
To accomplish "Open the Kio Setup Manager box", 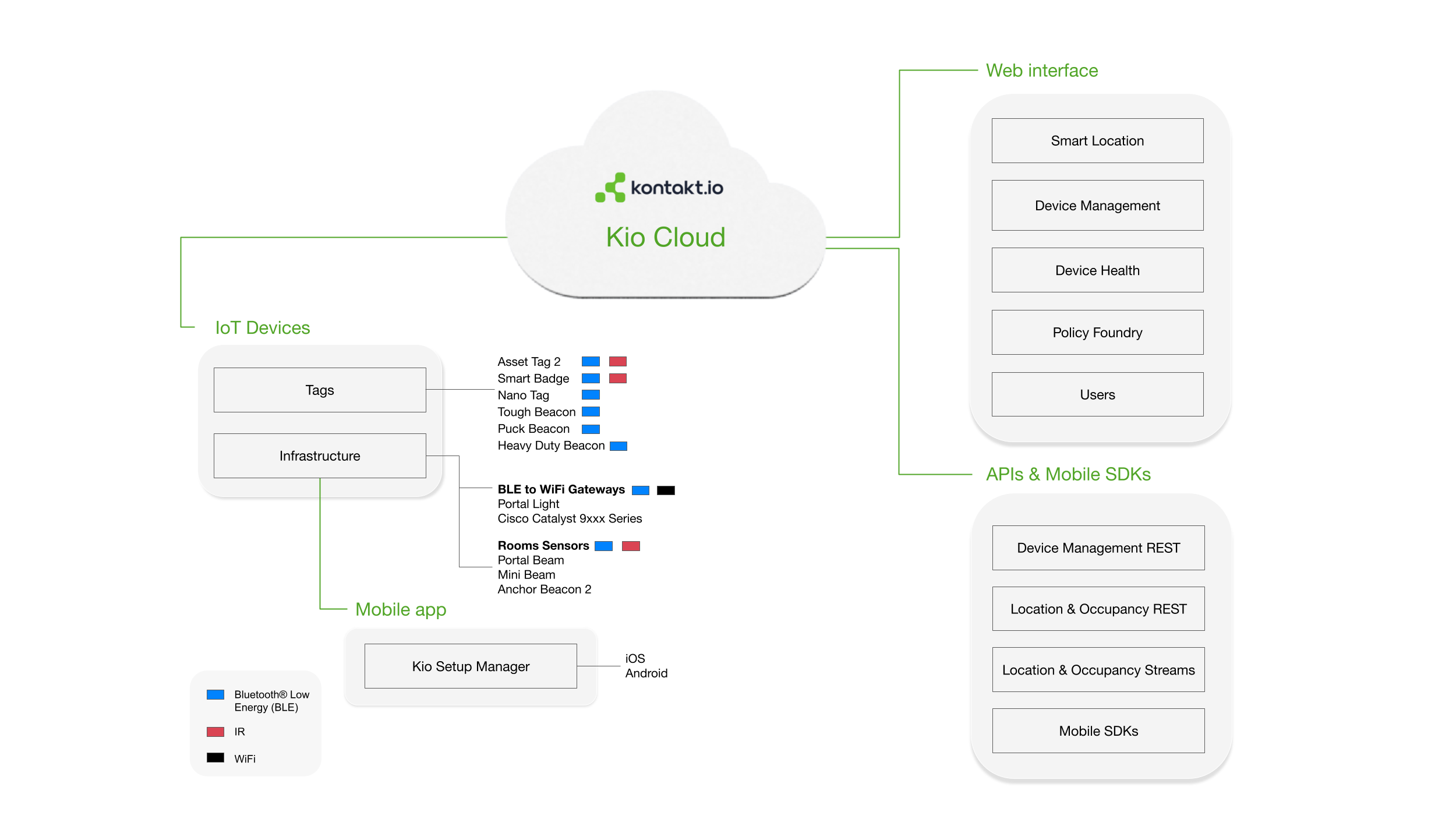I will [x=471, y=666].
